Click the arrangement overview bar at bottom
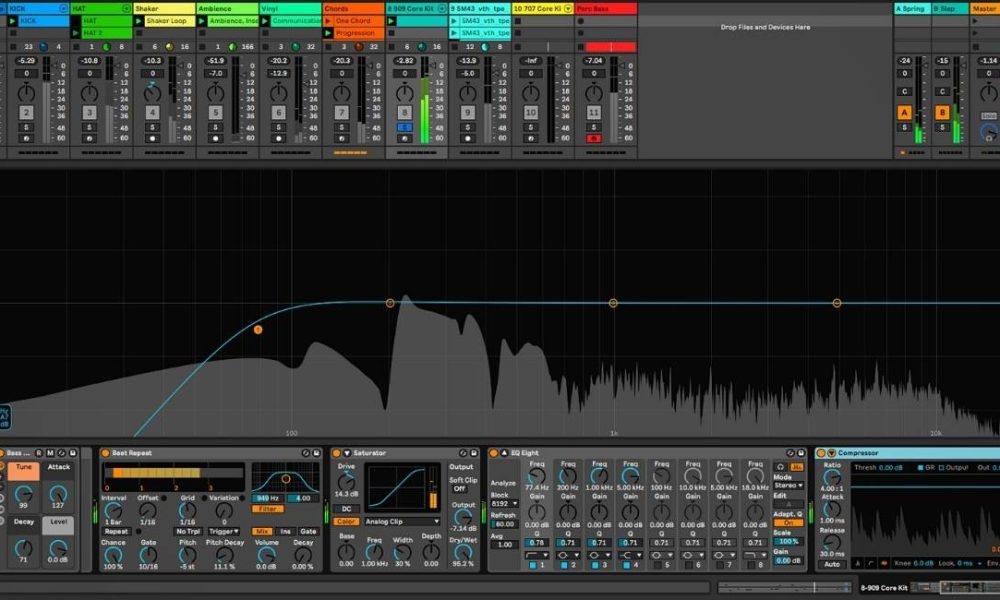Viewport: 1000px width, 600px height. coord(784,587)
